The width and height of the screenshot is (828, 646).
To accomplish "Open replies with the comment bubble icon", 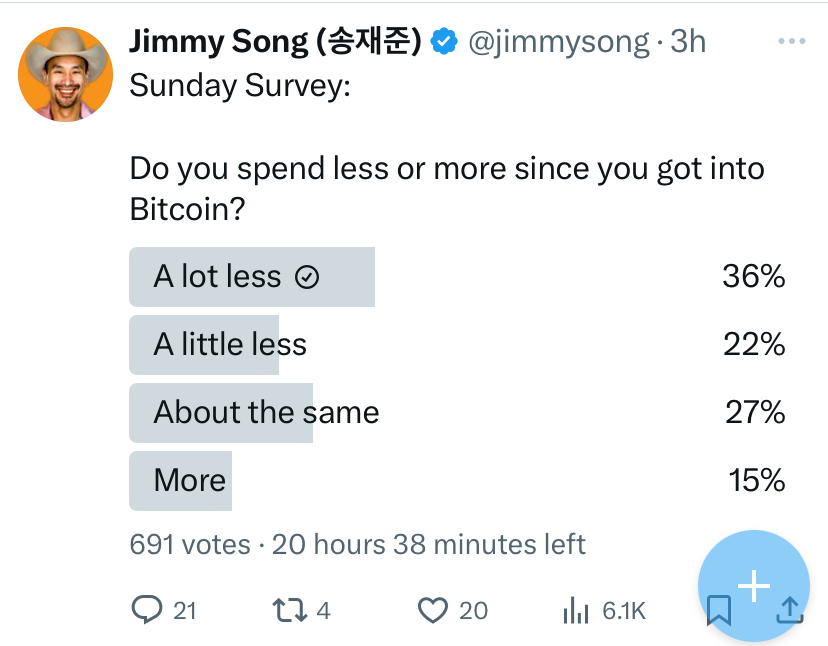I will (x=146, y=609).
